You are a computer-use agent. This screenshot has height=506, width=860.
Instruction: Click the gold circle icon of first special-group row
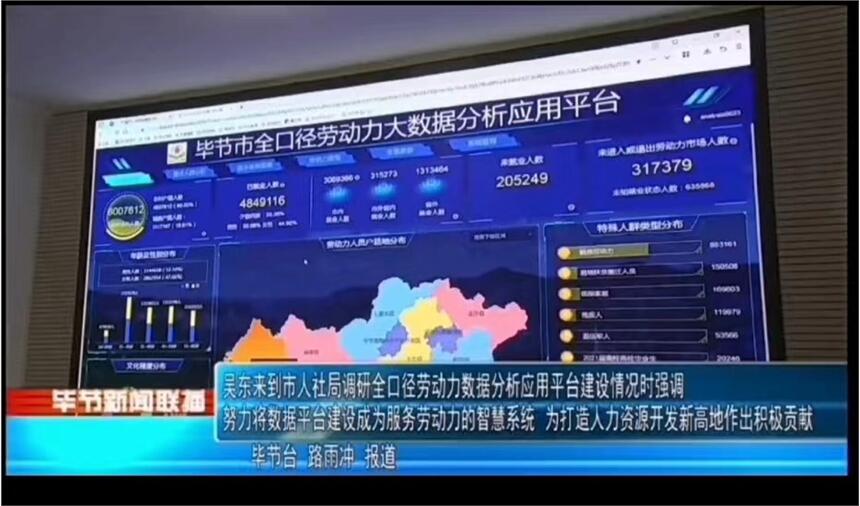click(564, 251)
